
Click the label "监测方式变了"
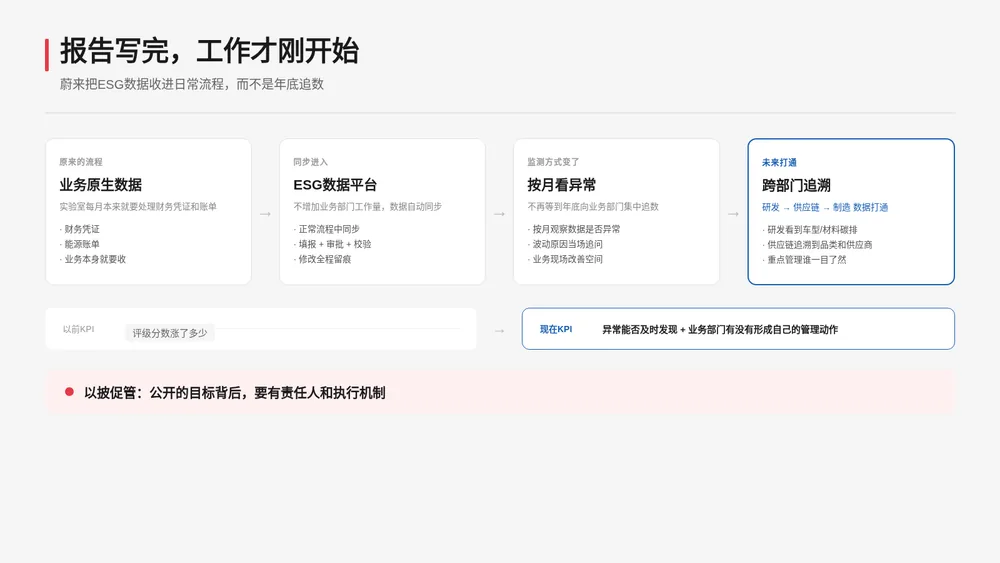pyautogui.click(x=553, y=162)
